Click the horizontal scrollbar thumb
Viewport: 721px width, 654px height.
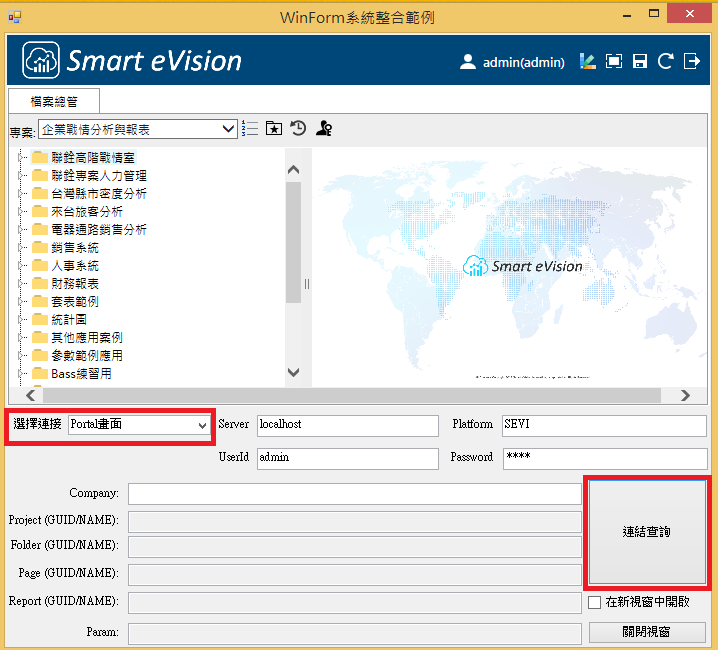(353, 397)
